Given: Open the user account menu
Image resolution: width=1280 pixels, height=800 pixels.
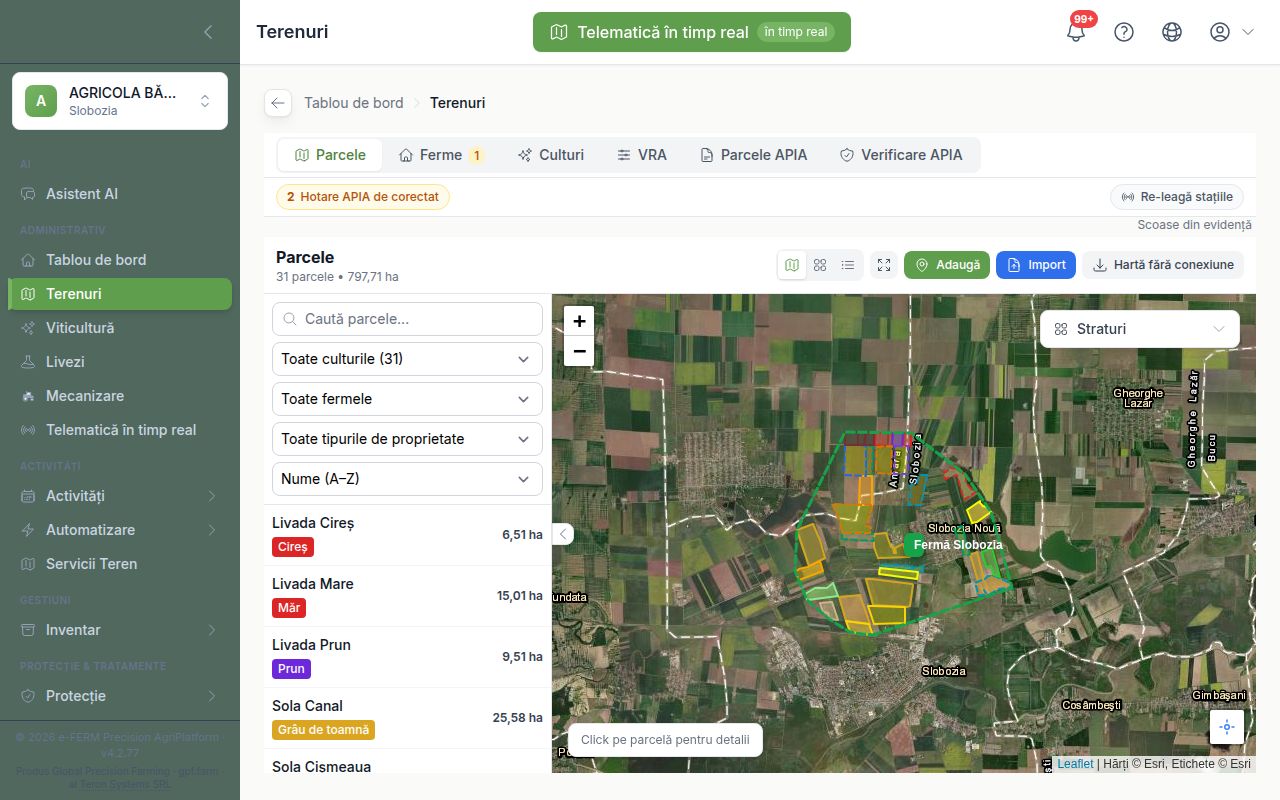Looking at the screenshot, I should pos(1231,32).
